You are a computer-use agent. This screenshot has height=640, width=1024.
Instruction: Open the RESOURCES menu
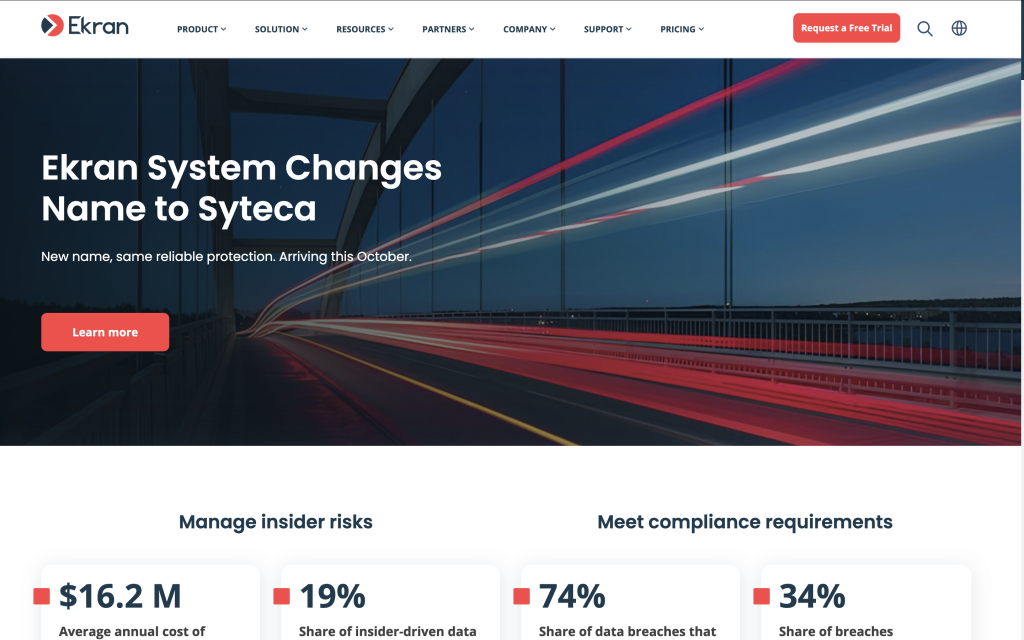tap(364, 29)
